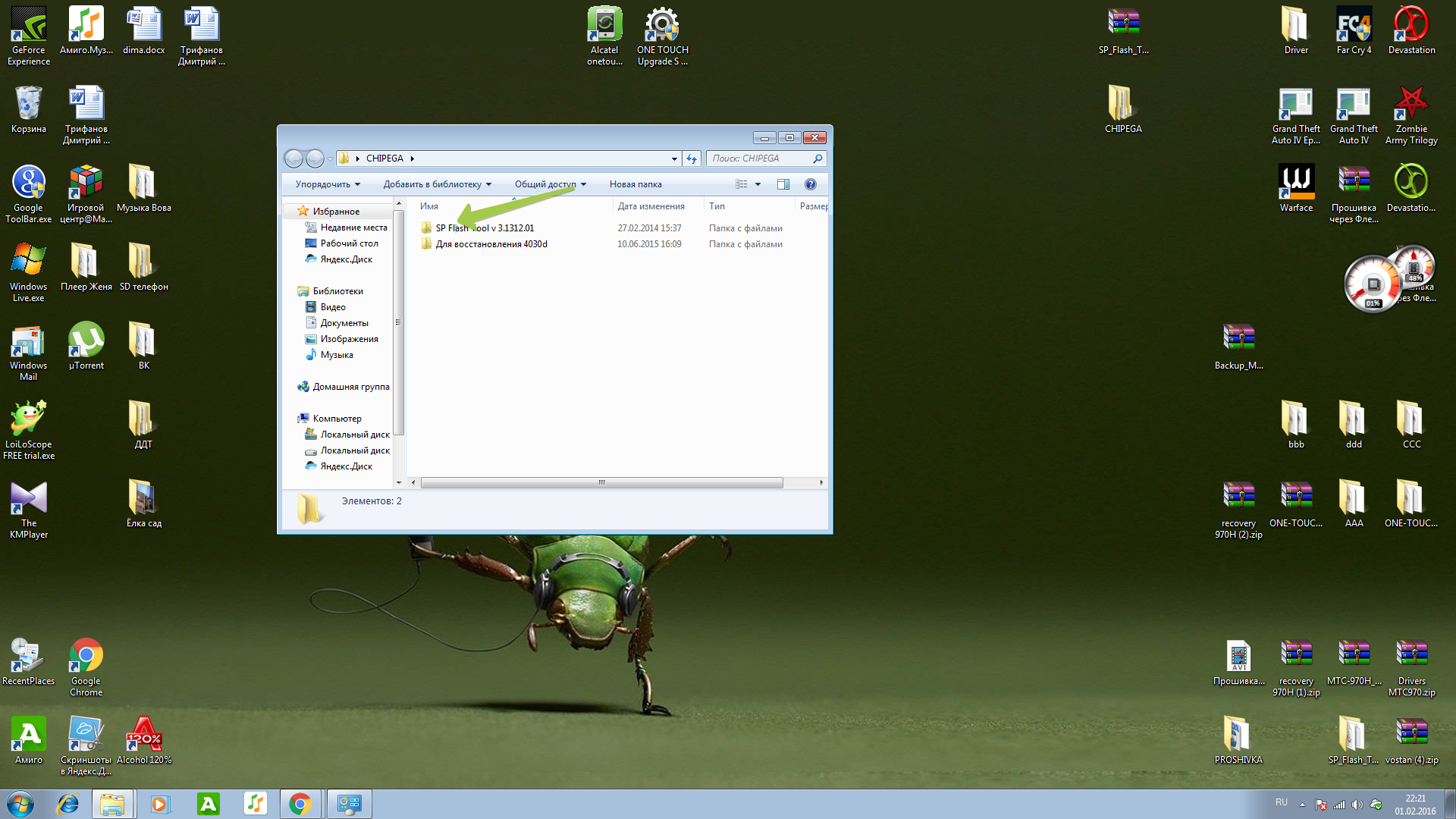
Task: Select the SP Flash Tool v 3.1312.01 folder
Action: [x=485, y=228]
